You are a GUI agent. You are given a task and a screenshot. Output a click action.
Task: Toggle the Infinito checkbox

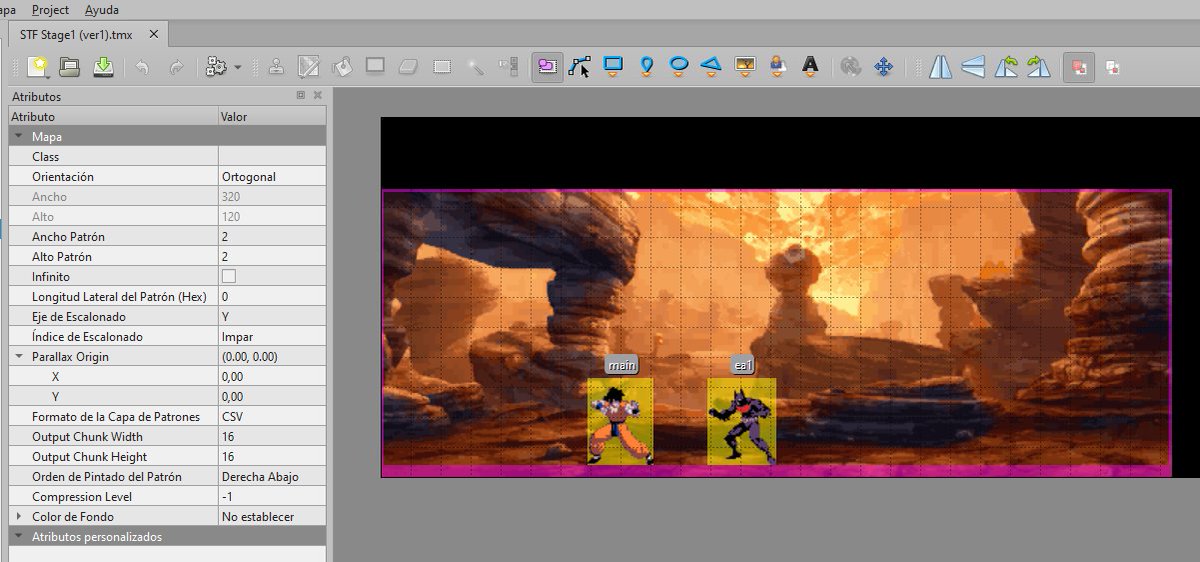tap(229, 276)
